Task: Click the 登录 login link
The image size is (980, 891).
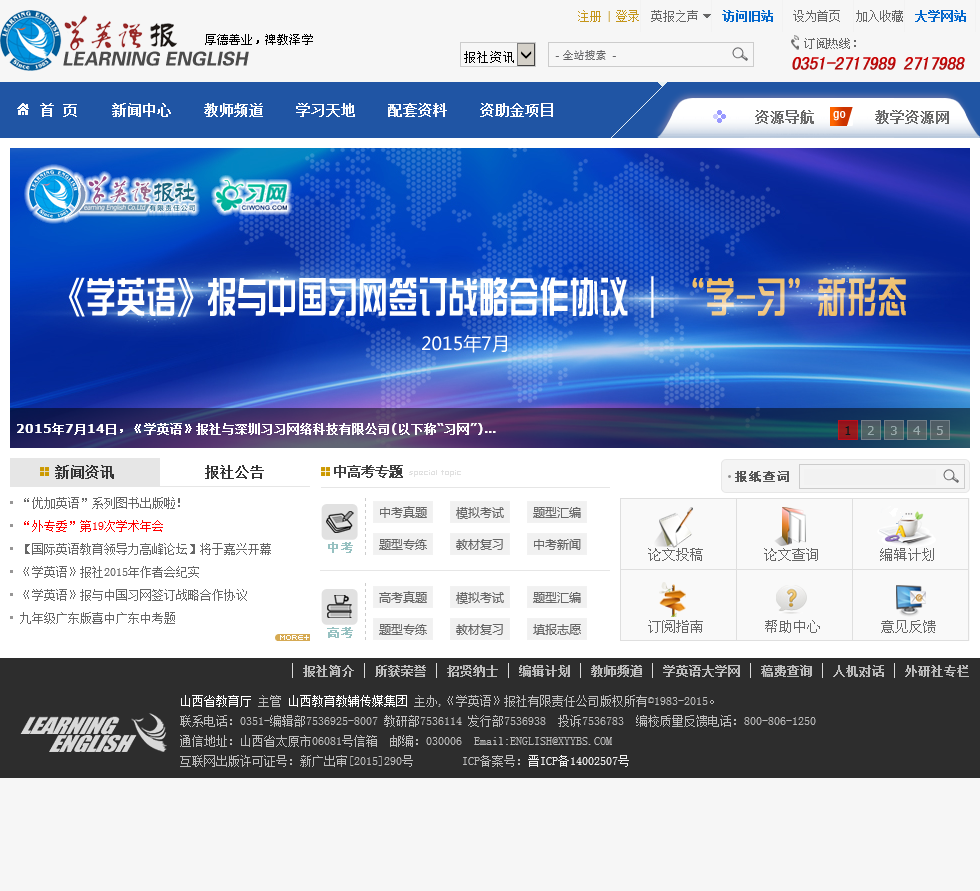Action: pyautogui.click(x=627, y=16)
